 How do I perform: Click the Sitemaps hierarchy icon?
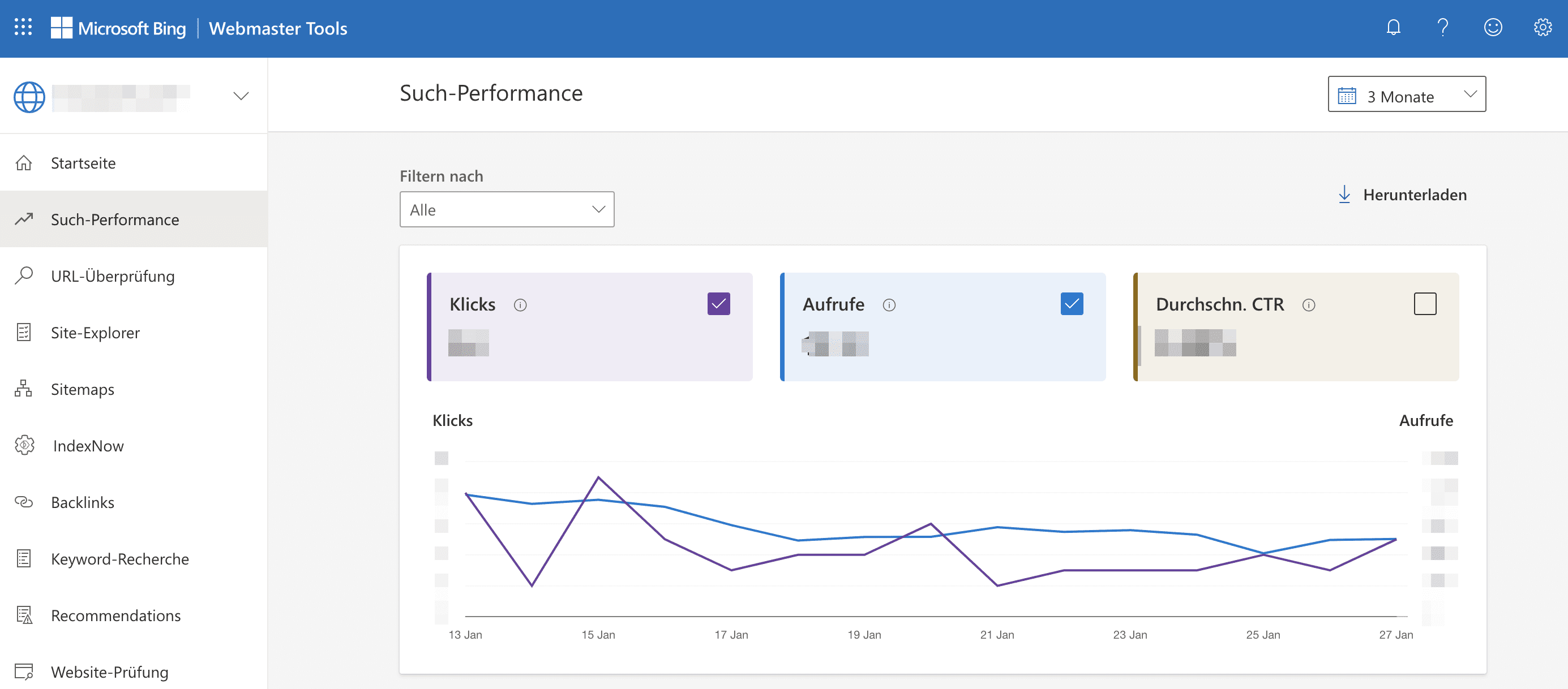24,389
